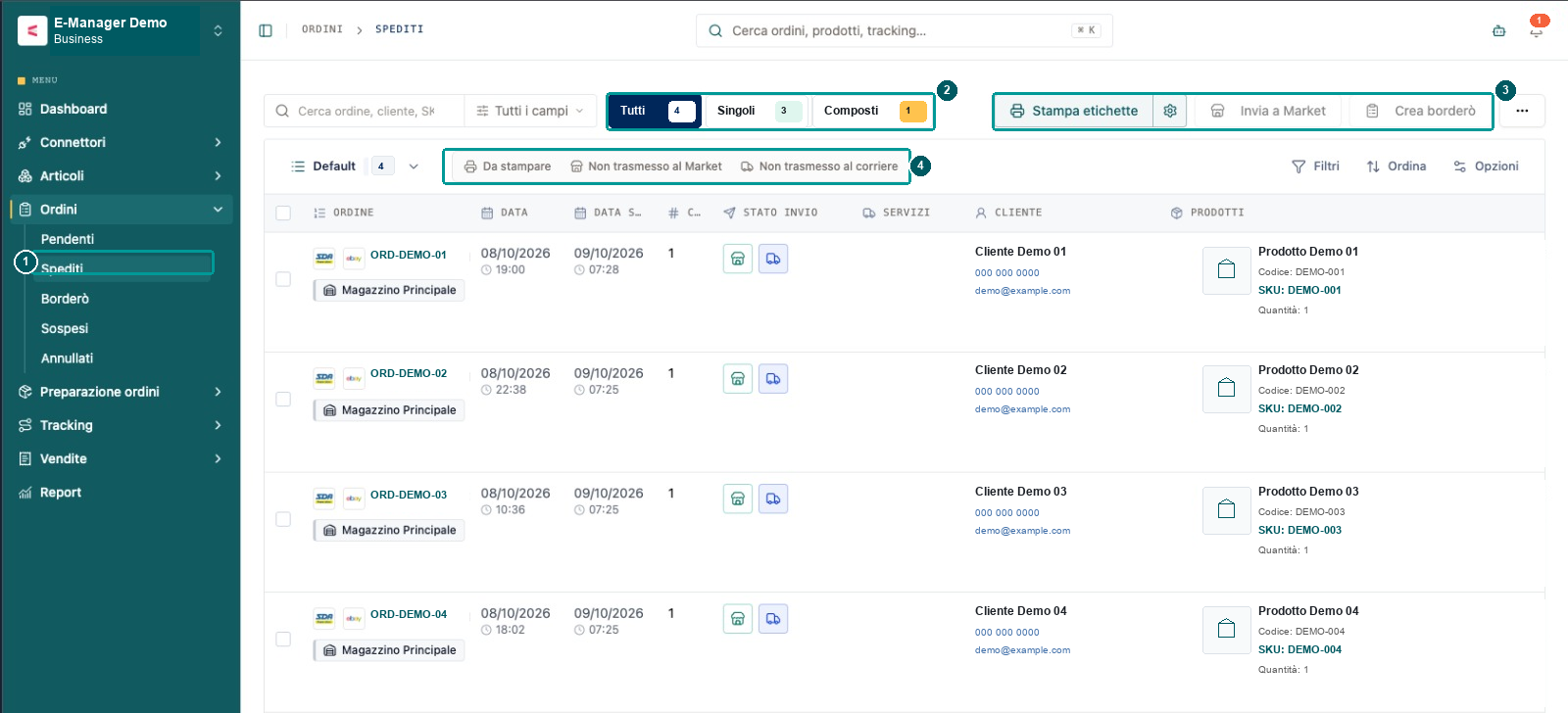Open the Dashboard page
Screen dimensions: 1568x713
point(122,109)
